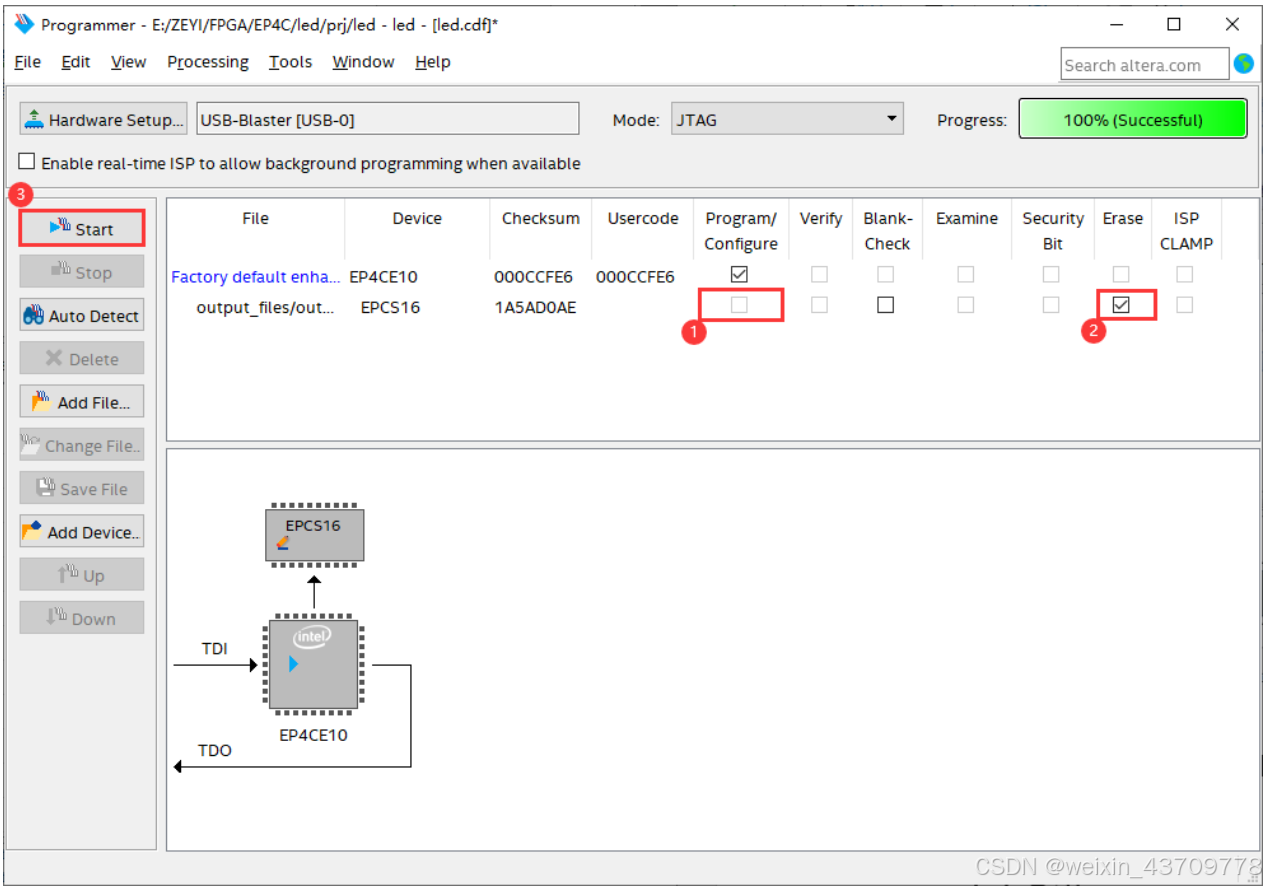
Task: Toggle ISP CLAMP for the EP4CE10 row
Action: [1184, 274]
